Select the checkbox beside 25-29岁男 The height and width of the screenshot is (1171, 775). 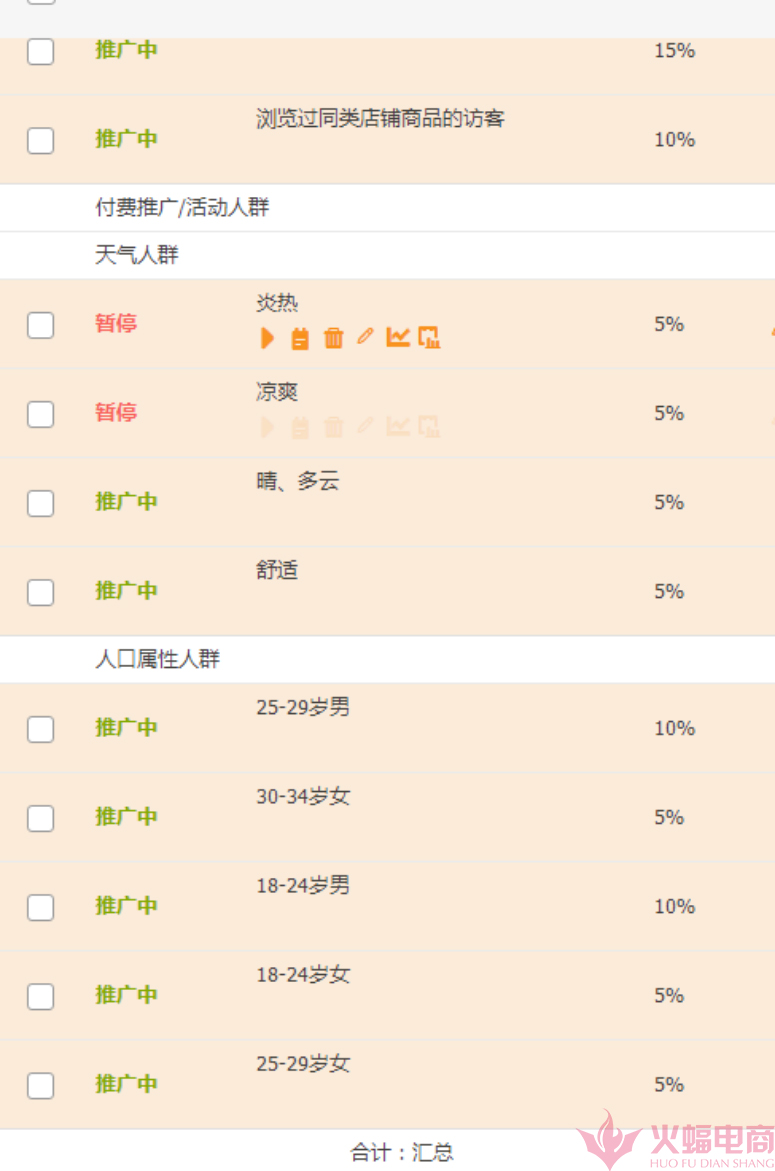coord(40,729)
